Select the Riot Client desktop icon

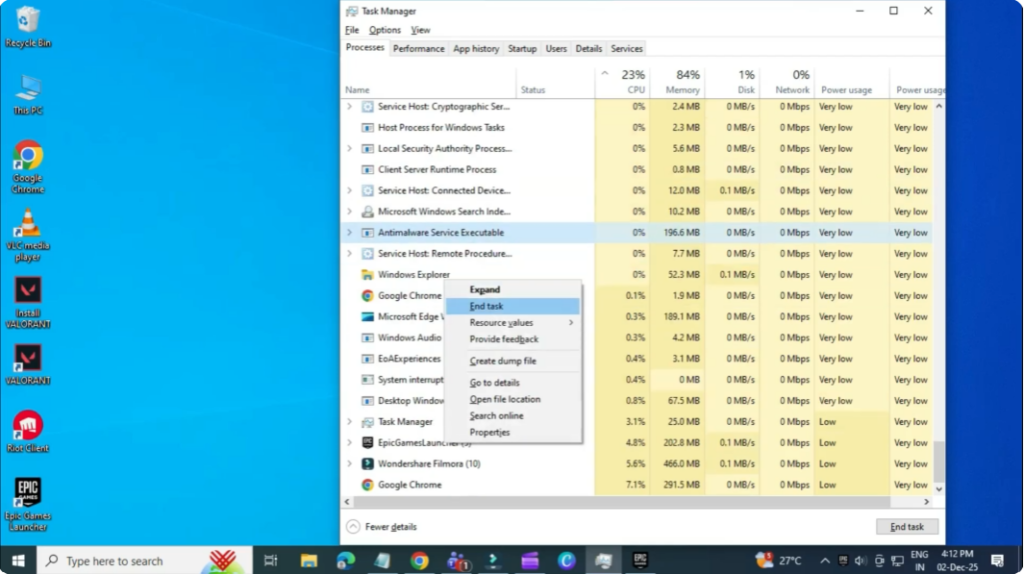tap(28, 426)
